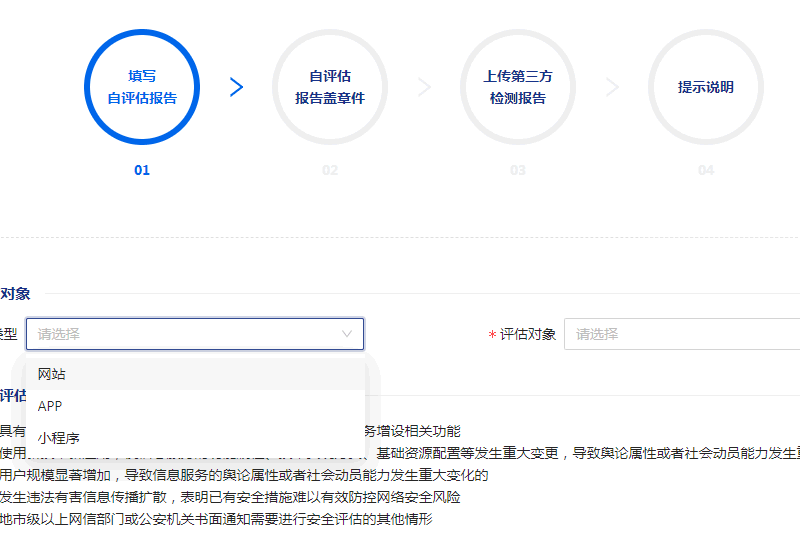The width and height of the screenshot is (800, 534).
Task: Choose 网站 from the dropdown list
Action: (x=52, y=374)
